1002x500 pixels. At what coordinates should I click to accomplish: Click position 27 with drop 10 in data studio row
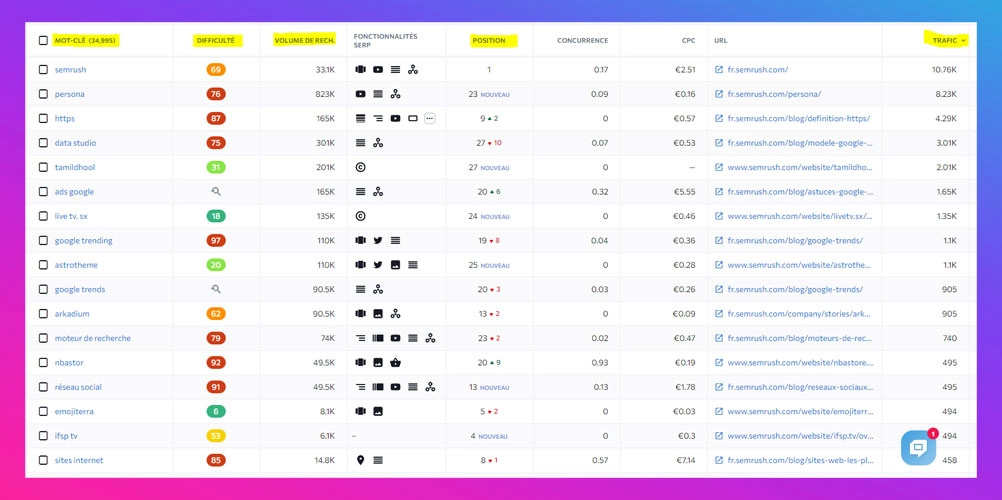pyautogui.click(x=489, y=143)
